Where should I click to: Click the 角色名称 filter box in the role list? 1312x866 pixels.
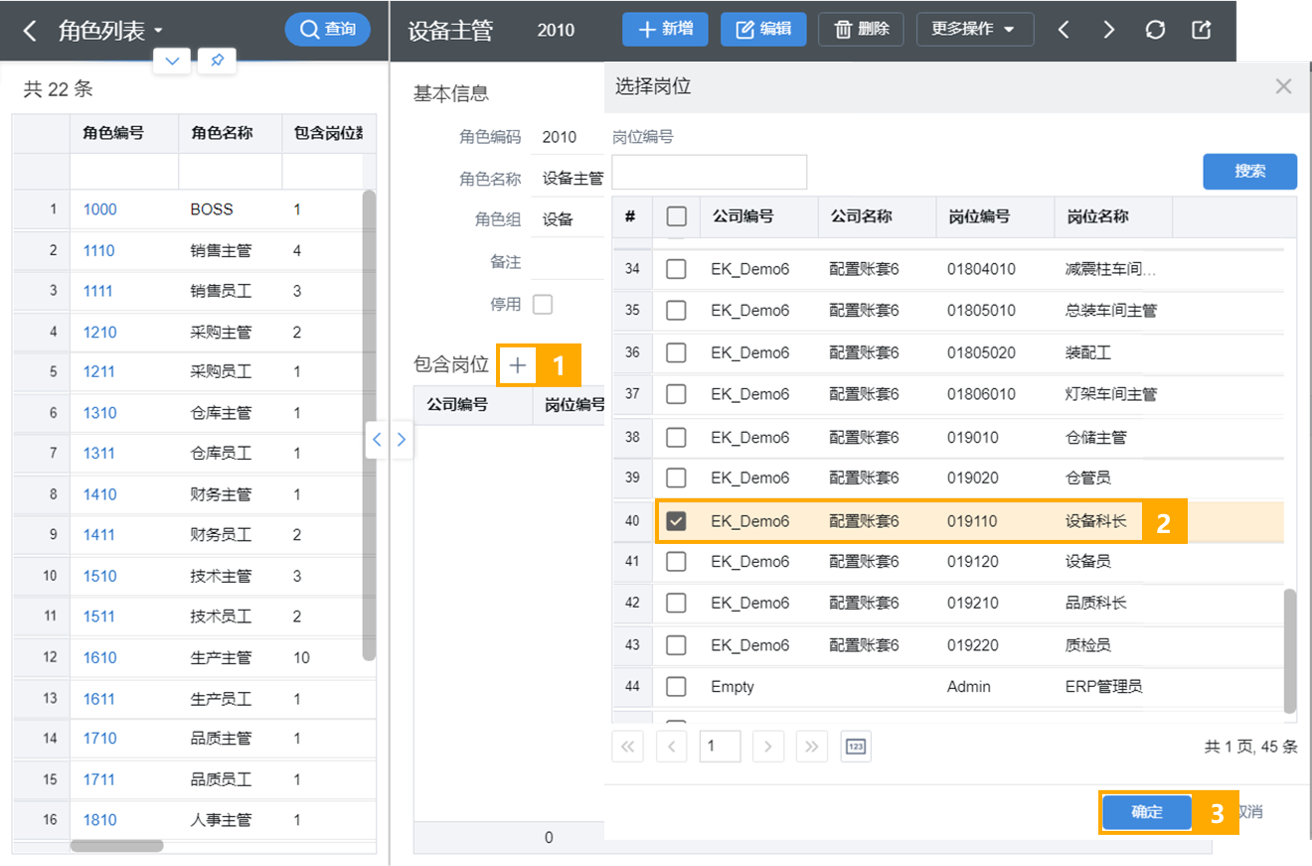[x=230, y=171]
